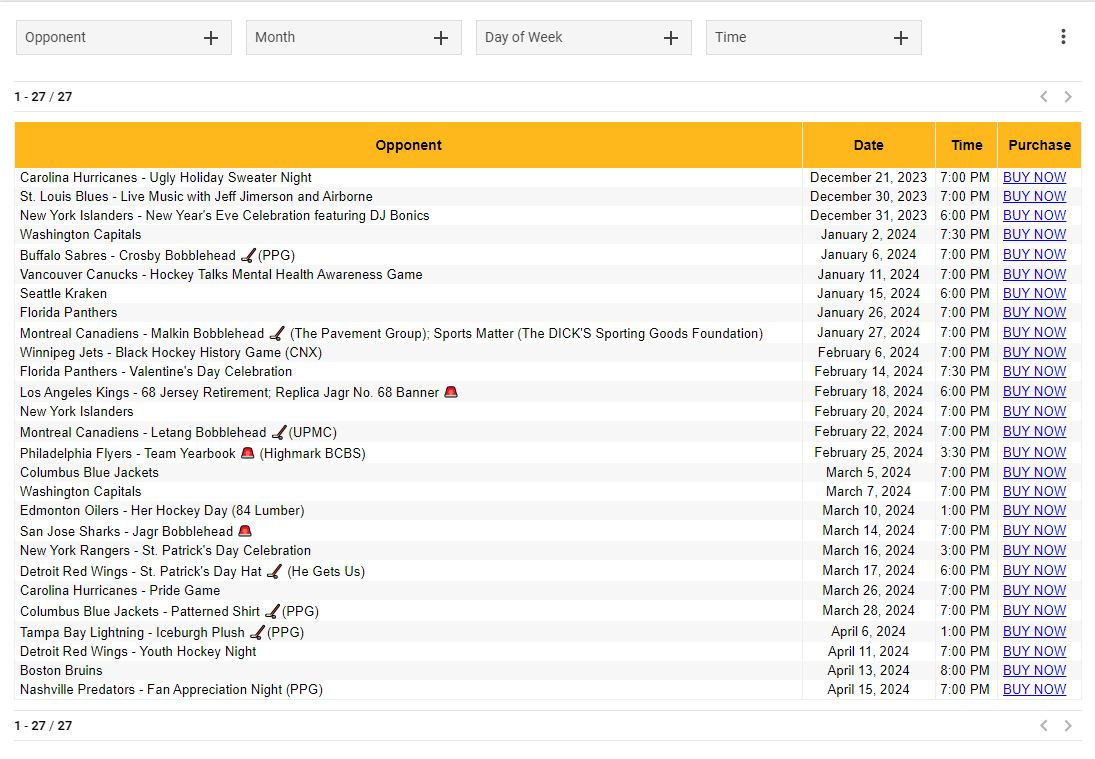The image size is (1095, 759).
Task: Go to previous page using top arrow
Action: pyautogui.click(x=1044, y=97)
